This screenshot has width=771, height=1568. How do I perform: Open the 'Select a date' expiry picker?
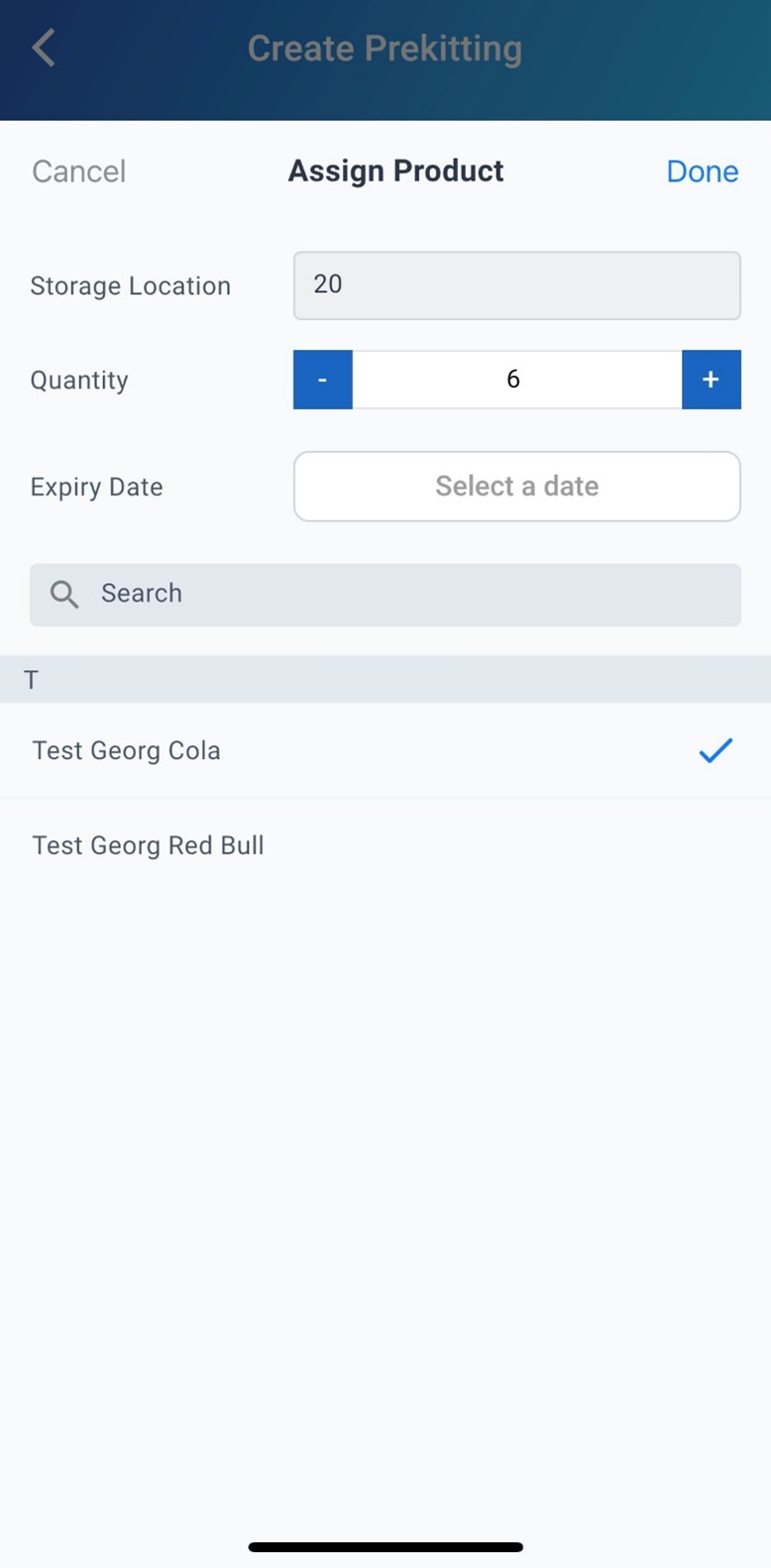(516, 487)
